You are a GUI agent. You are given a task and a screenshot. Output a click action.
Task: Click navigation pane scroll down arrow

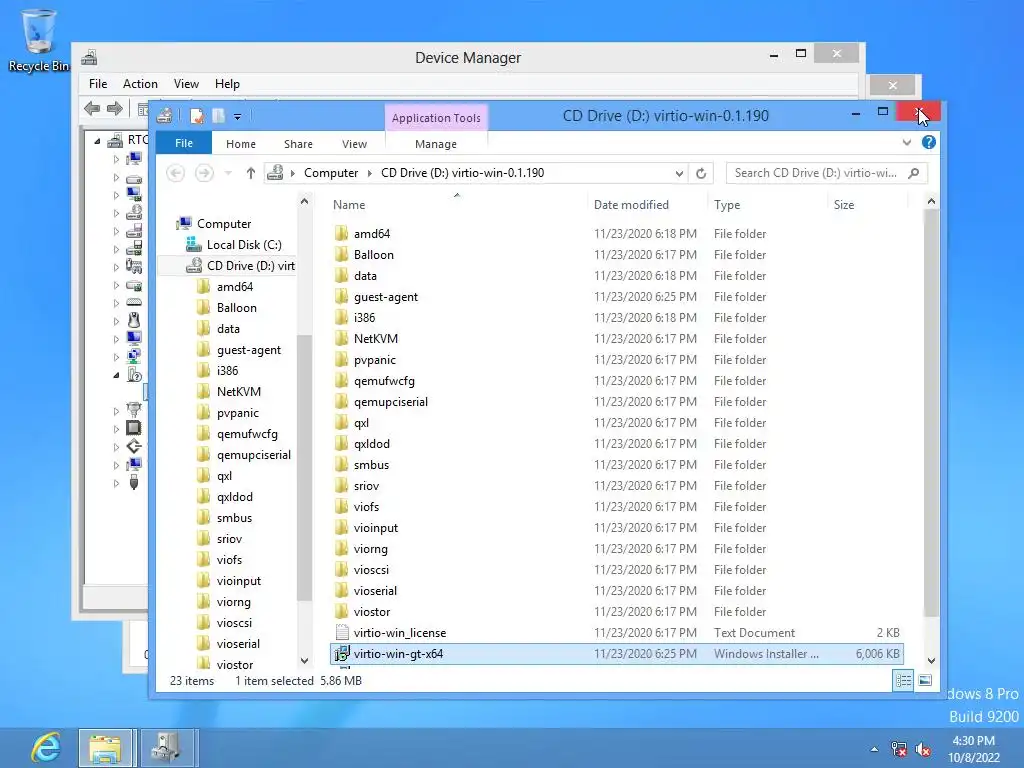304,661
